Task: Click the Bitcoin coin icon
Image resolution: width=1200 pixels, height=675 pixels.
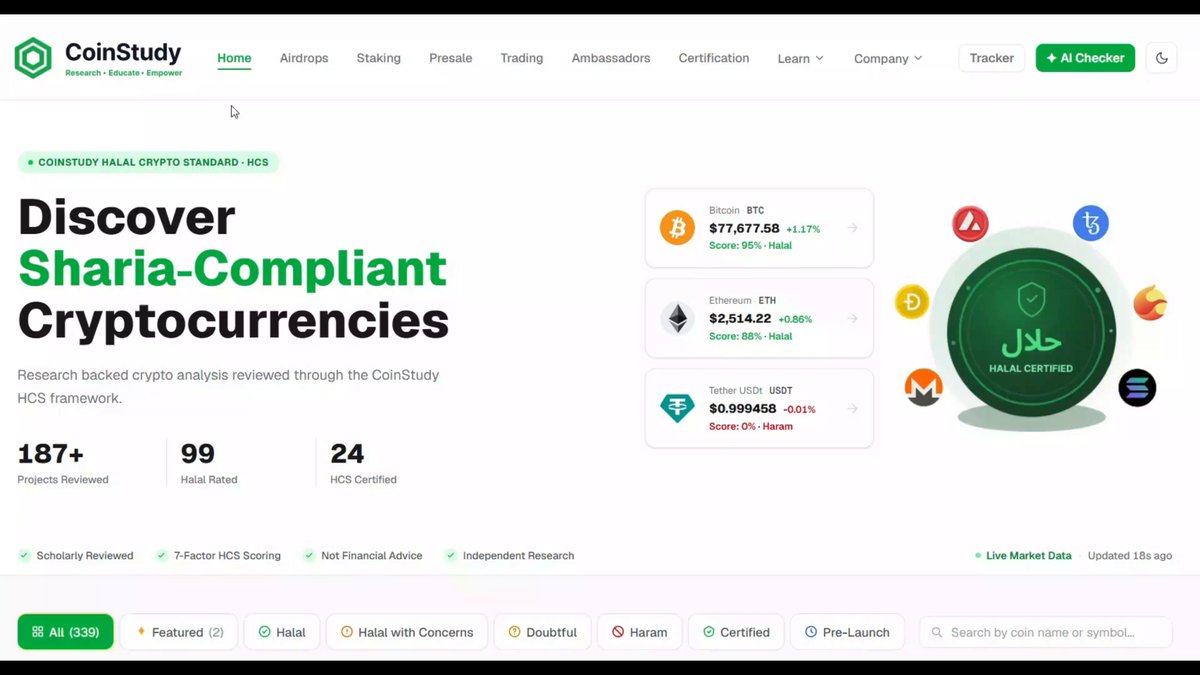Action: pos(677,228)
